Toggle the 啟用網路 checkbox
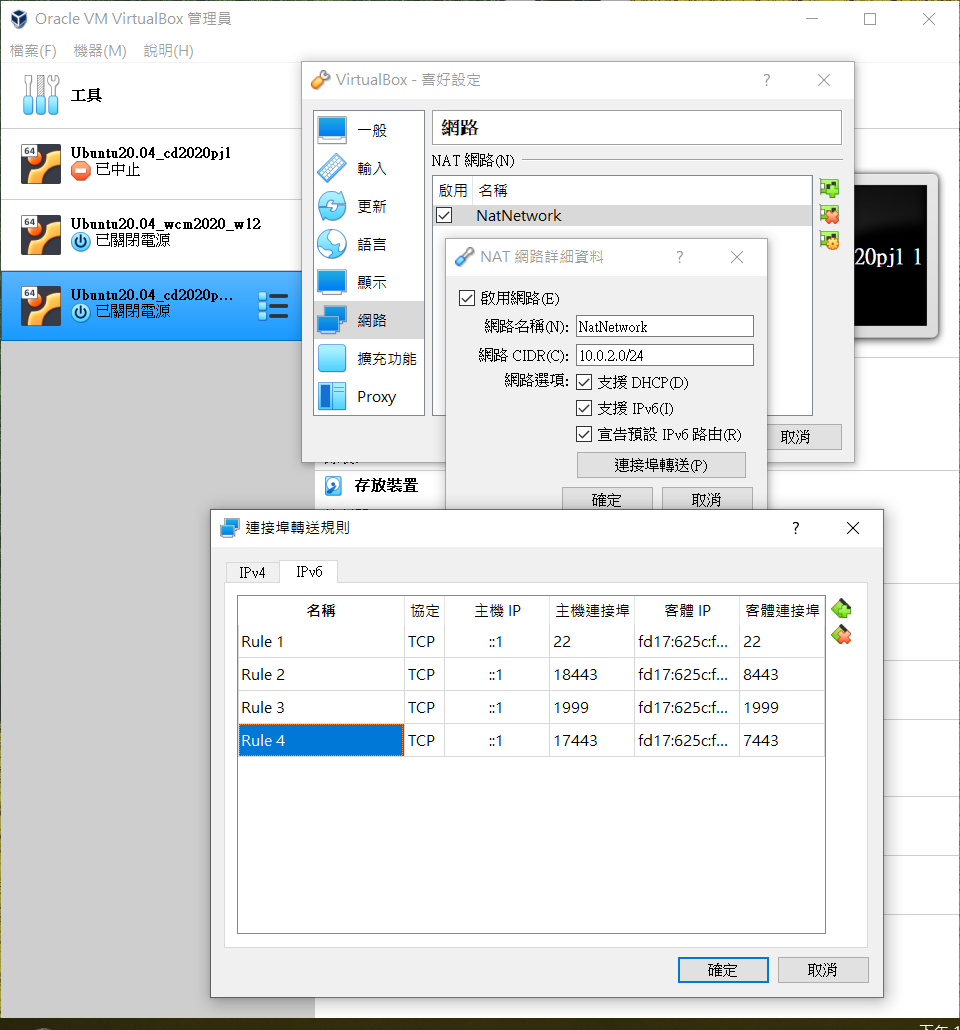The height and width of the screenshot is (1030, 960). 466,298
